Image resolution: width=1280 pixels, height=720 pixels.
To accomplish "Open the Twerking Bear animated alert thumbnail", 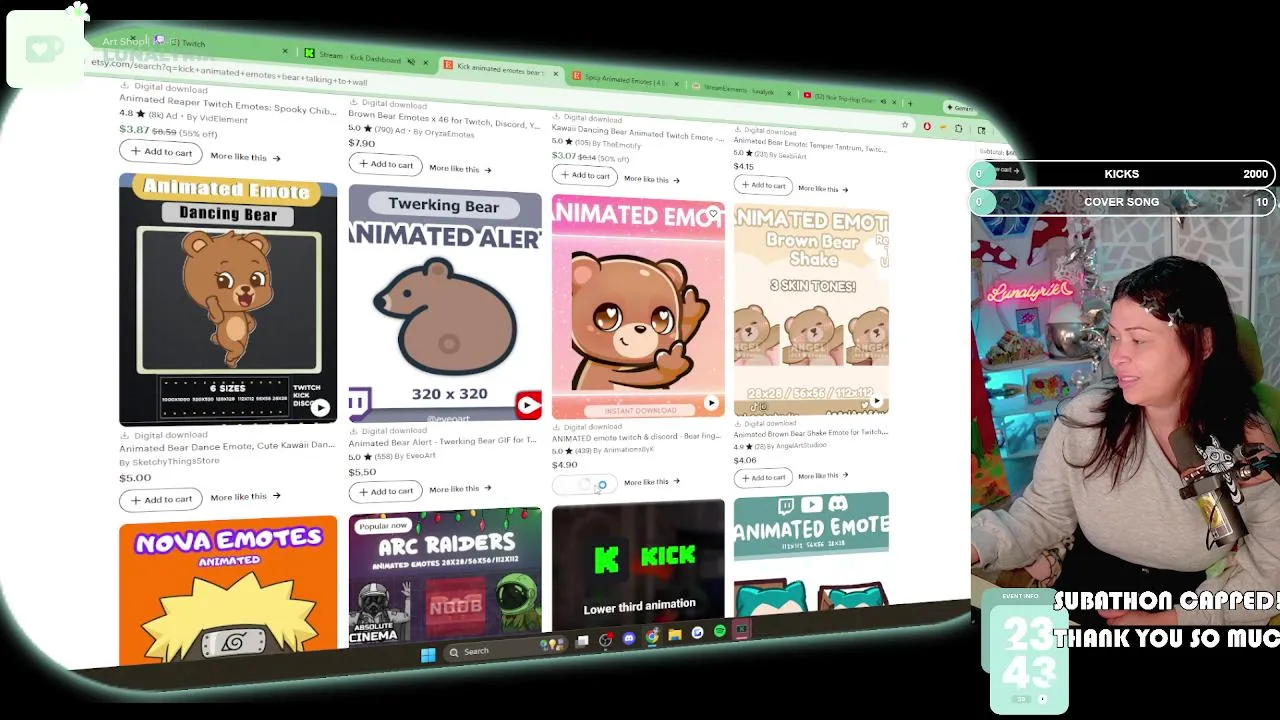I will pos(445,302).
